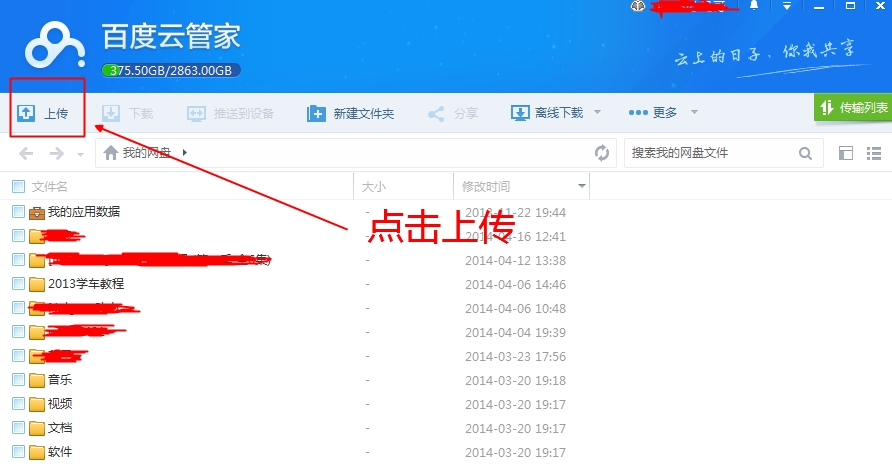This screenshot has height=464, width=892.
Task: Click the 推送到设备 push to device icon
Action: tap(196, 113)
